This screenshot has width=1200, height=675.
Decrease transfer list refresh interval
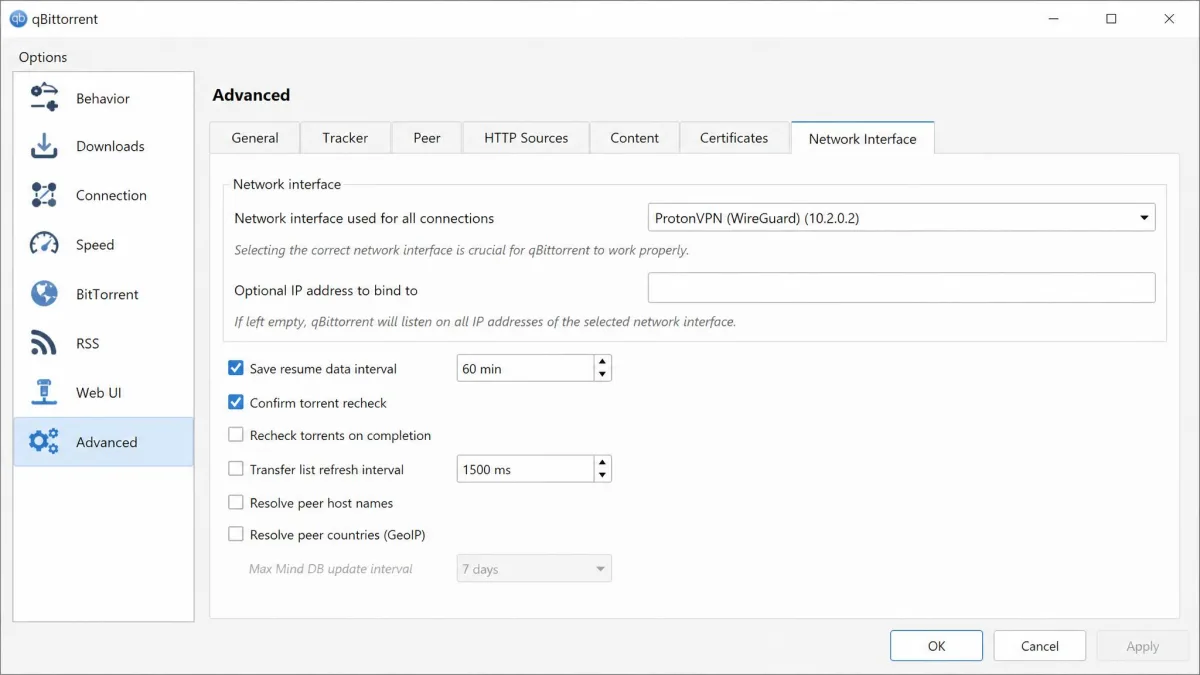click(x=602, y=476)
